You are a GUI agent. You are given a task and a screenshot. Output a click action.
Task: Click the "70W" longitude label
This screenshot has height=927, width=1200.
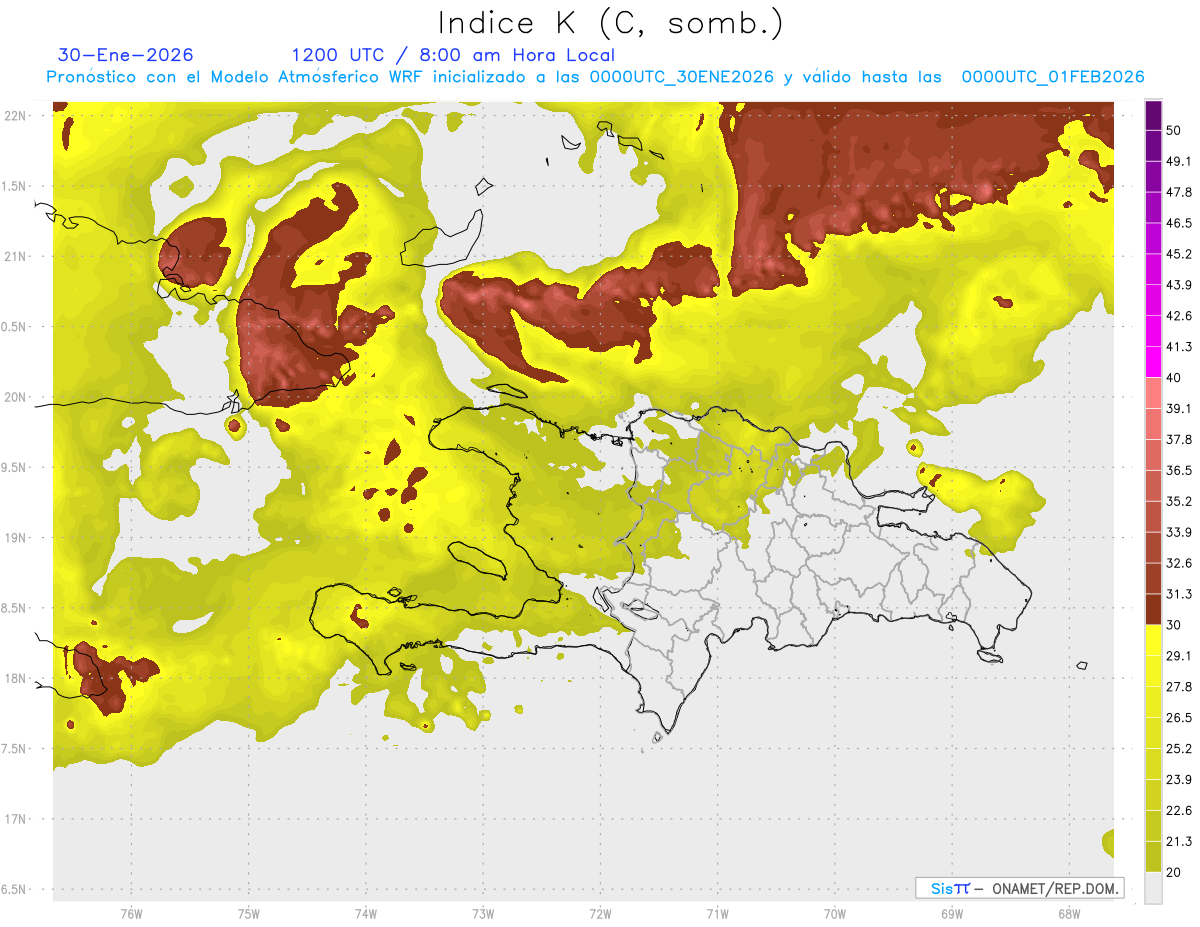coord(835,913)
